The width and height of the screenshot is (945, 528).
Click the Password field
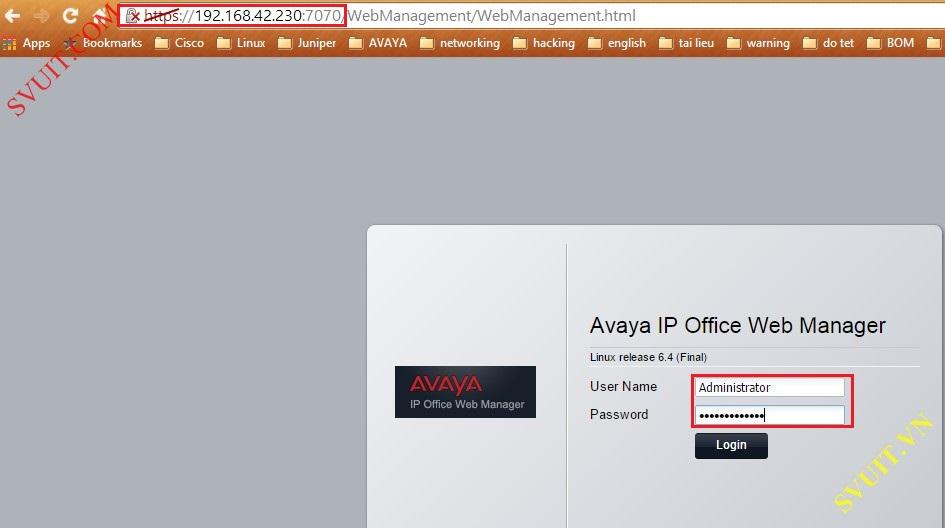click(x=770, y=415)
